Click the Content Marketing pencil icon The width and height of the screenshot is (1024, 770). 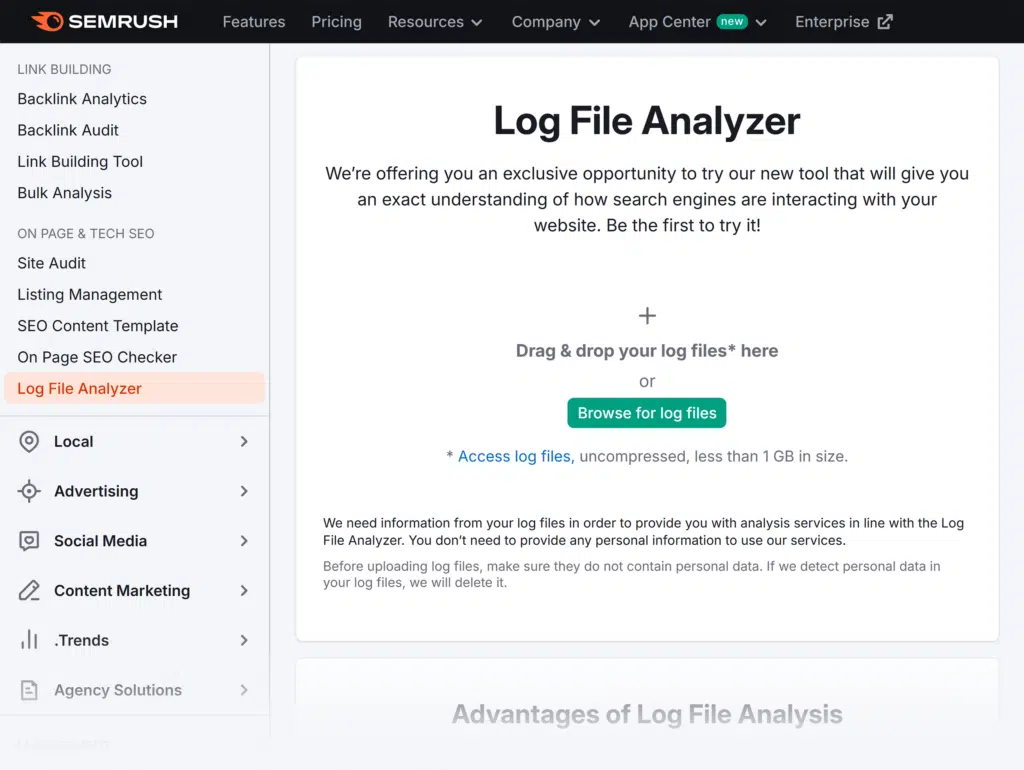[x=29, y=591]
